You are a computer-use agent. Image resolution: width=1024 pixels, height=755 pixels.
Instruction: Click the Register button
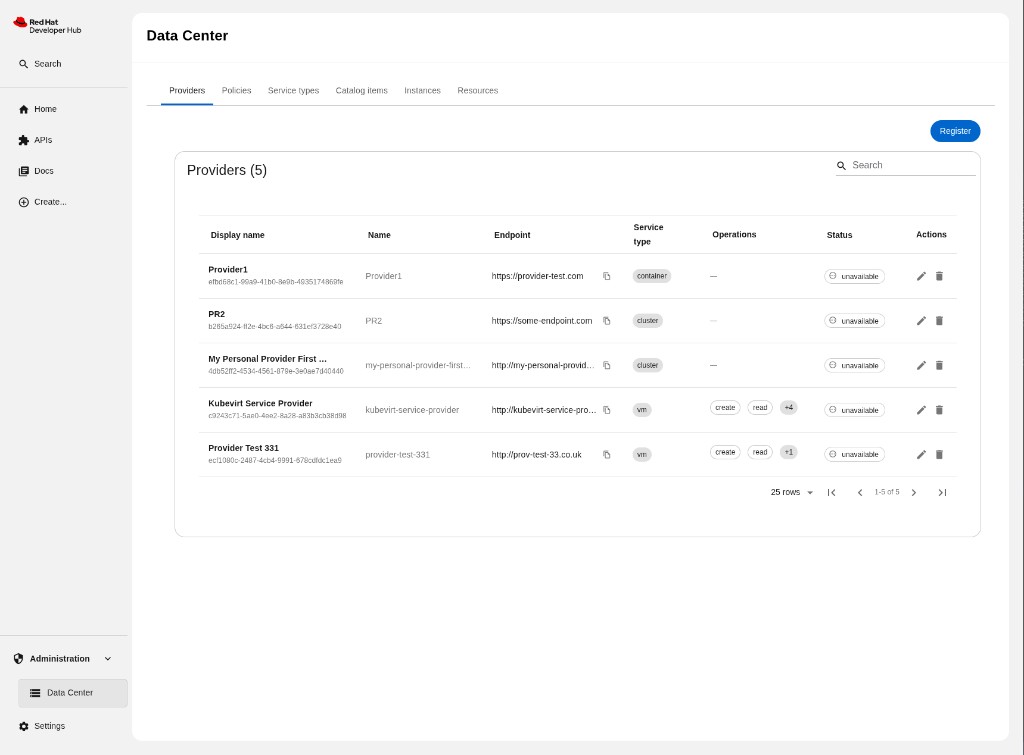click(x=955, y=131)
